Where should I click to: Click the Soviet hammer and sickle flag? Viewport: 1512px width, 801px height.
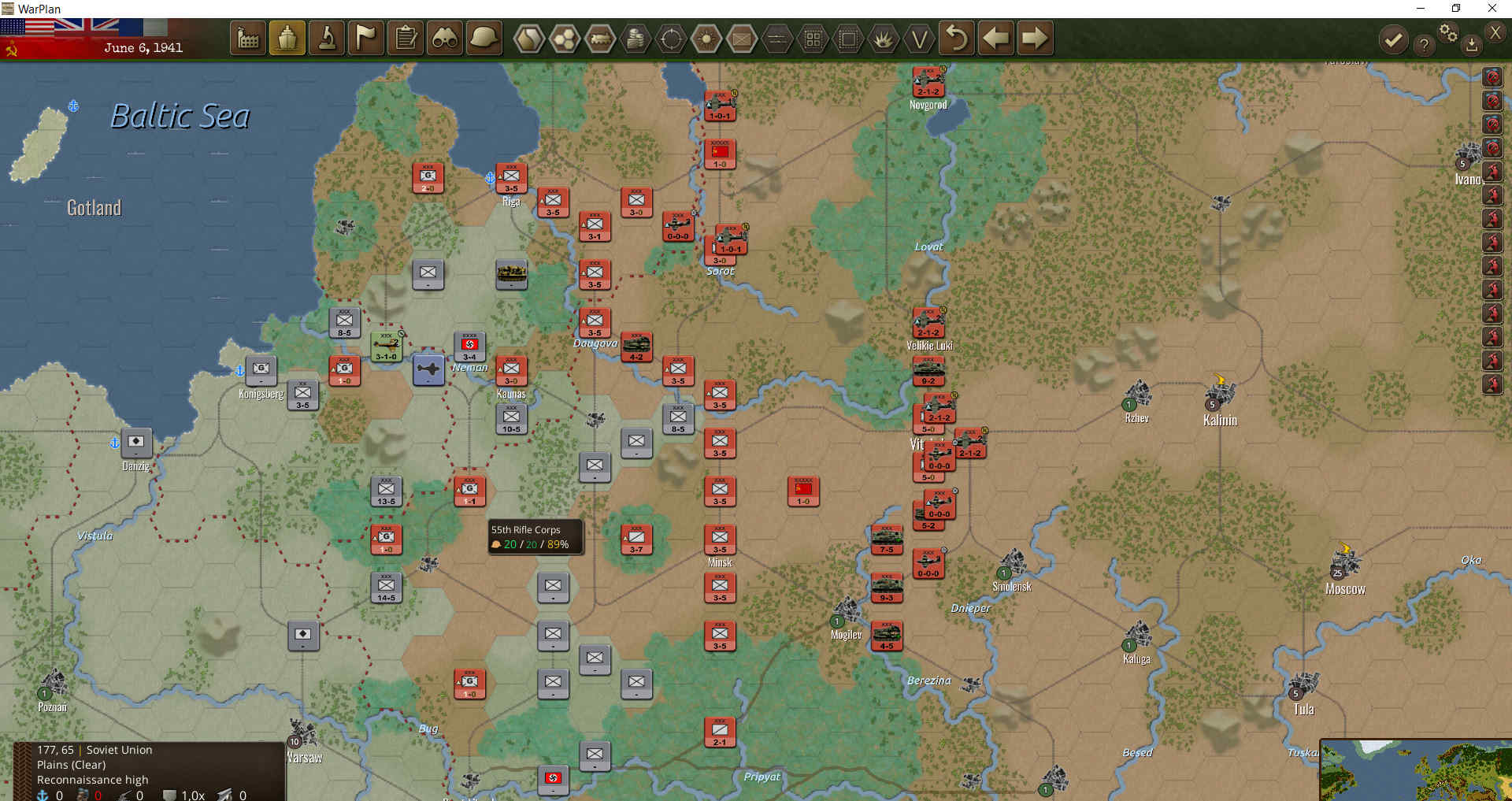tap(11, 50)
